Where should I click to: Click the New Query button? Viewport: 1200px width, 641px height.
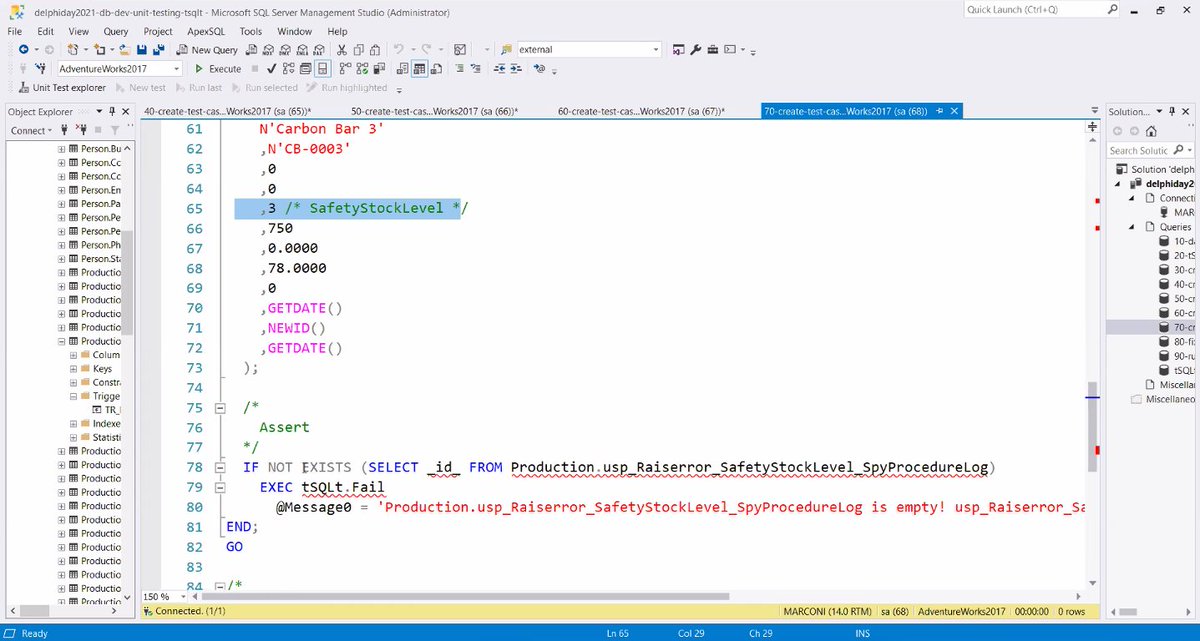[x=208, y=49]
